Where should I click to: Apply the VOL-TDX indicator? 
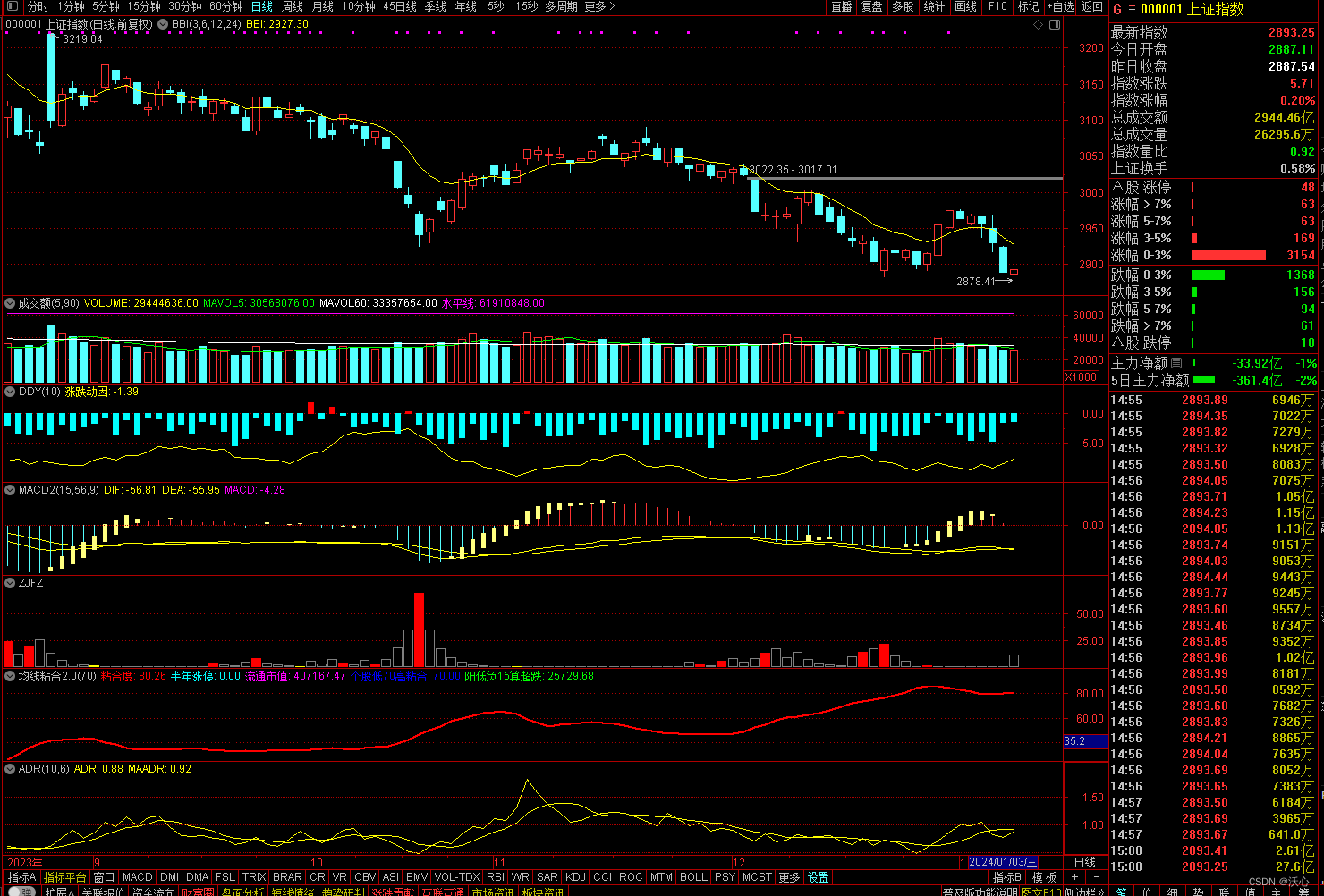point(457,878)
